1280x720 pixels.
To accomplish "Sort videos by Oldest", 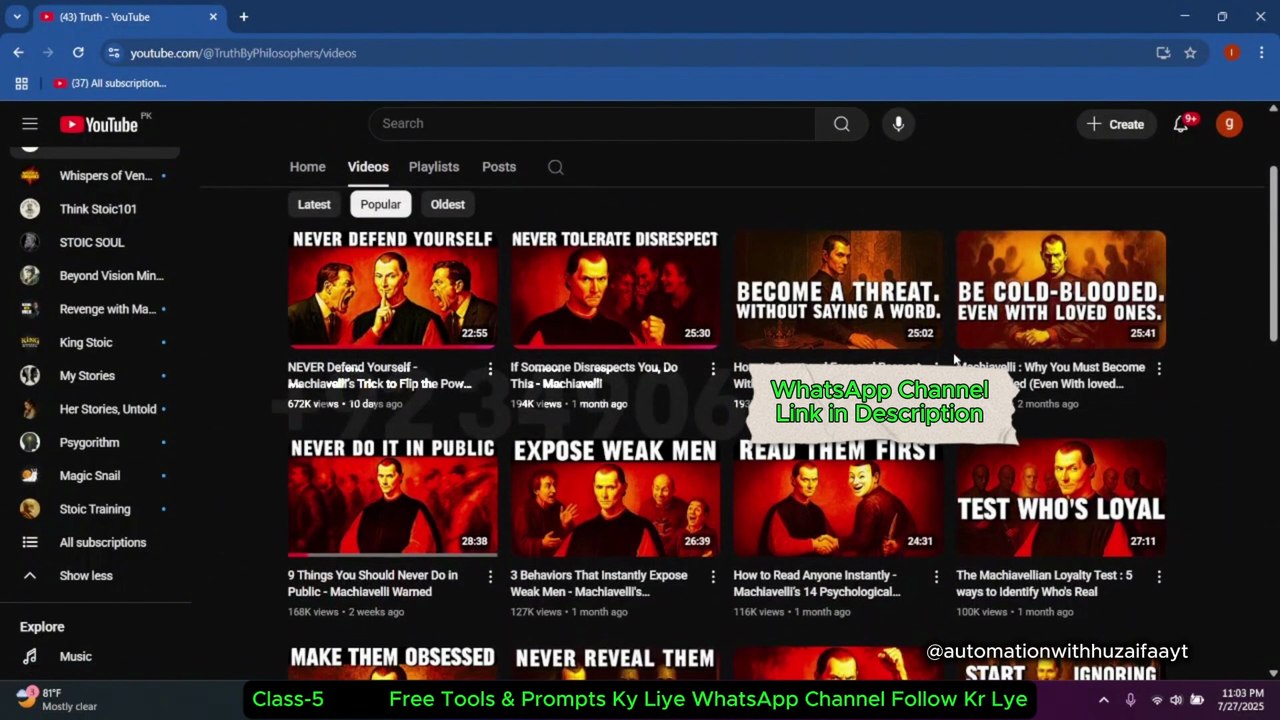I will pos(448,204).
